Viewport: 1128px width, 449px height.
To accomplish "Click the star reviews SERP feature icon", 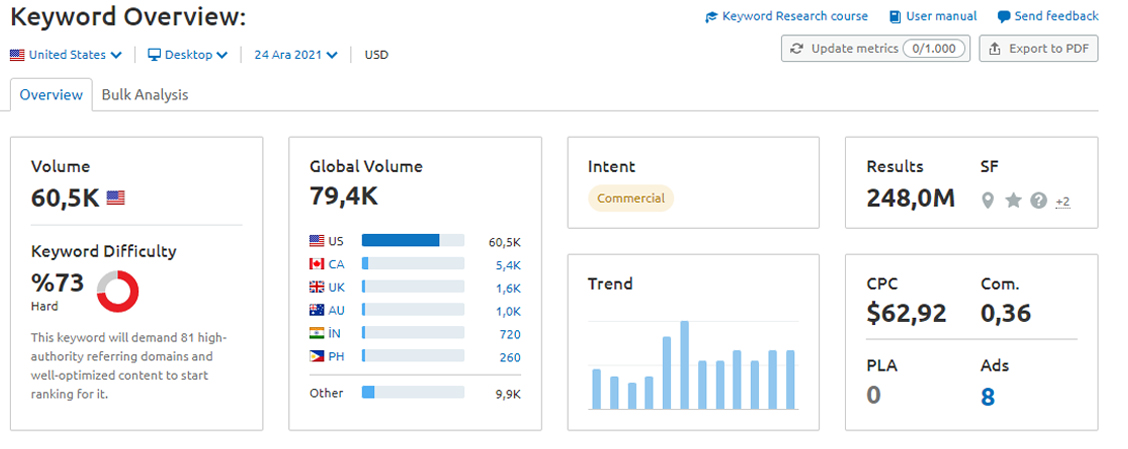I will point(1013,201).
